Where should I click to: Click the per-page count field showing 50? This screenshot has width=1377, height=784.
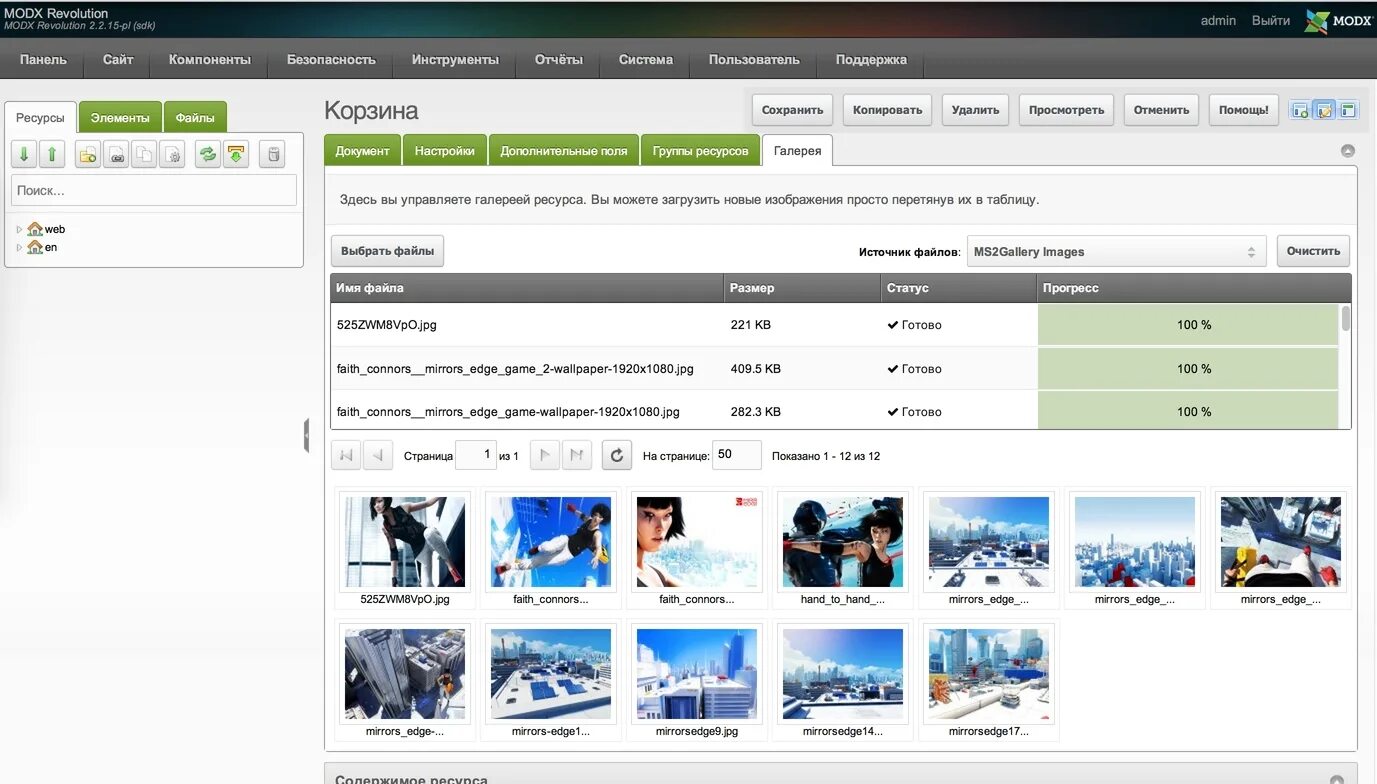tap(737, 455)
